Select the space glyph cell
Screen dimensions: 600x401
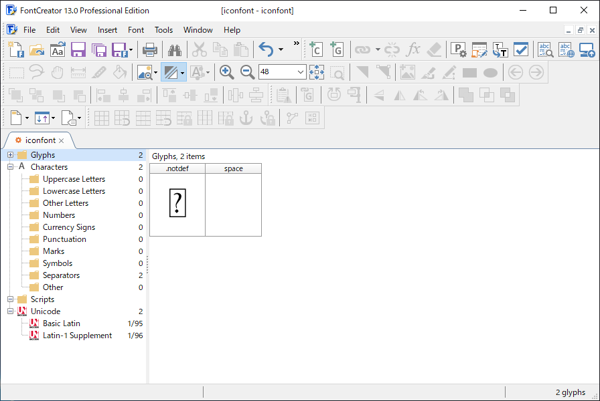(x=233, y=200)
